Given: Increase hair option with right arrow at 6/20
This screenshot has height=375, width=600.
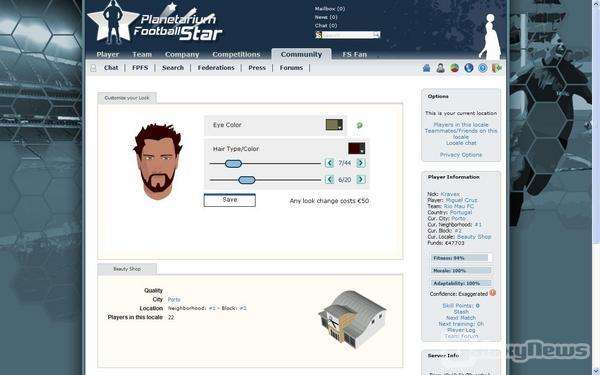Looking at the screenshot, I should pos(360,179).
